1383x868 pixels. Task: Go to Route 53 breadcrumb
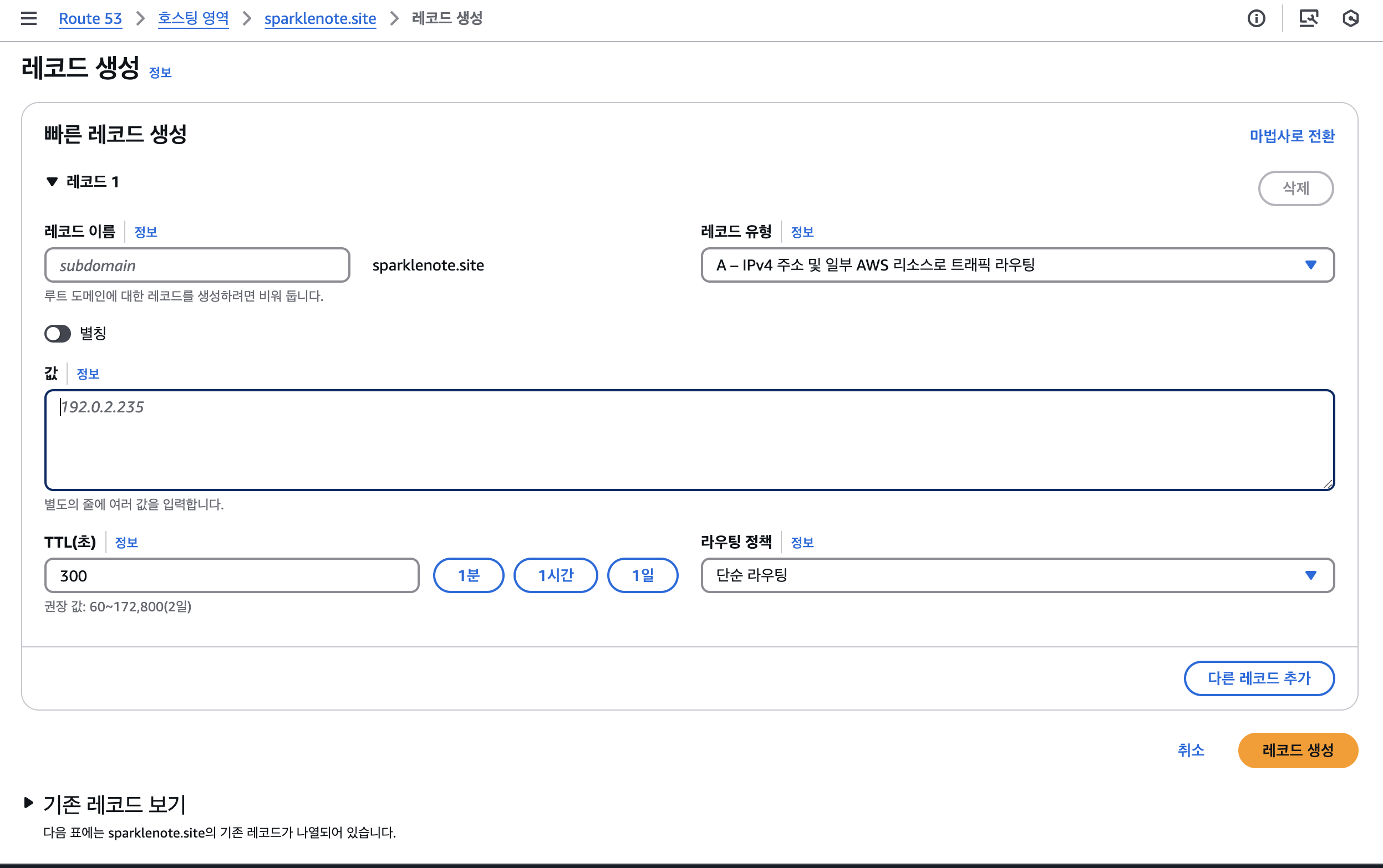[x=90, y=18]
